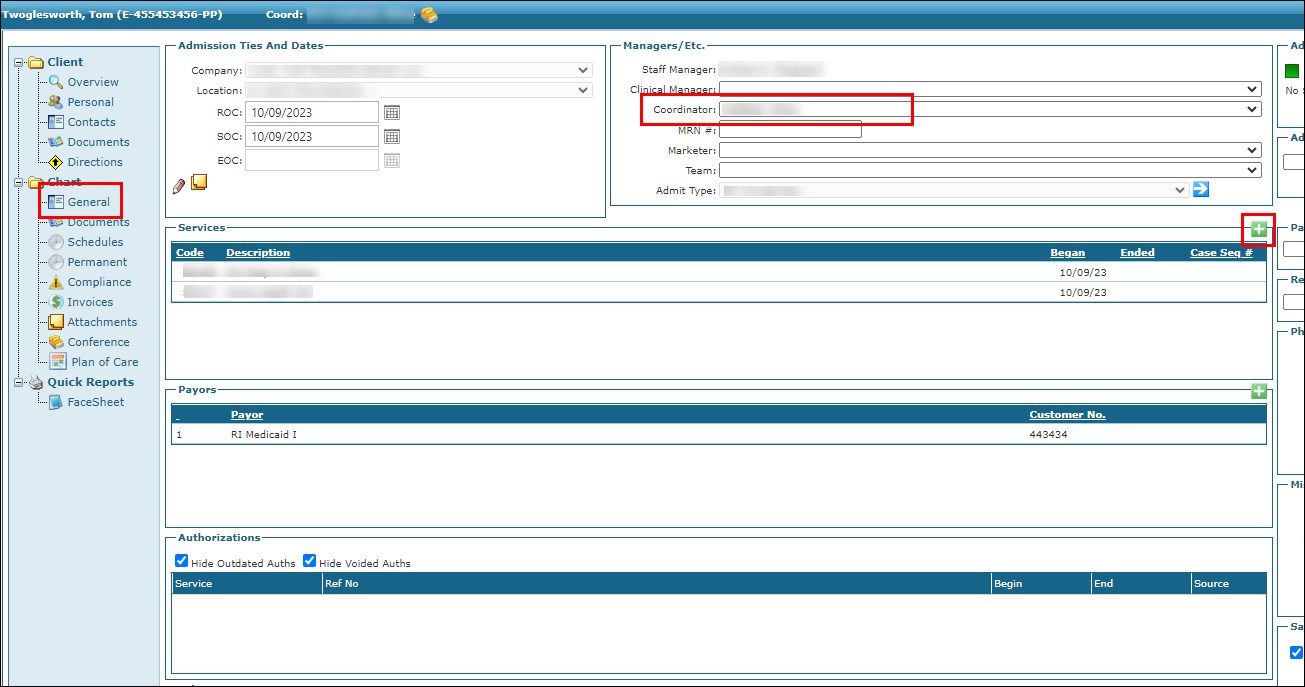Collapse the Client tree folder
This screenshot has width=1305, height=687.
(x=19, y=62)
